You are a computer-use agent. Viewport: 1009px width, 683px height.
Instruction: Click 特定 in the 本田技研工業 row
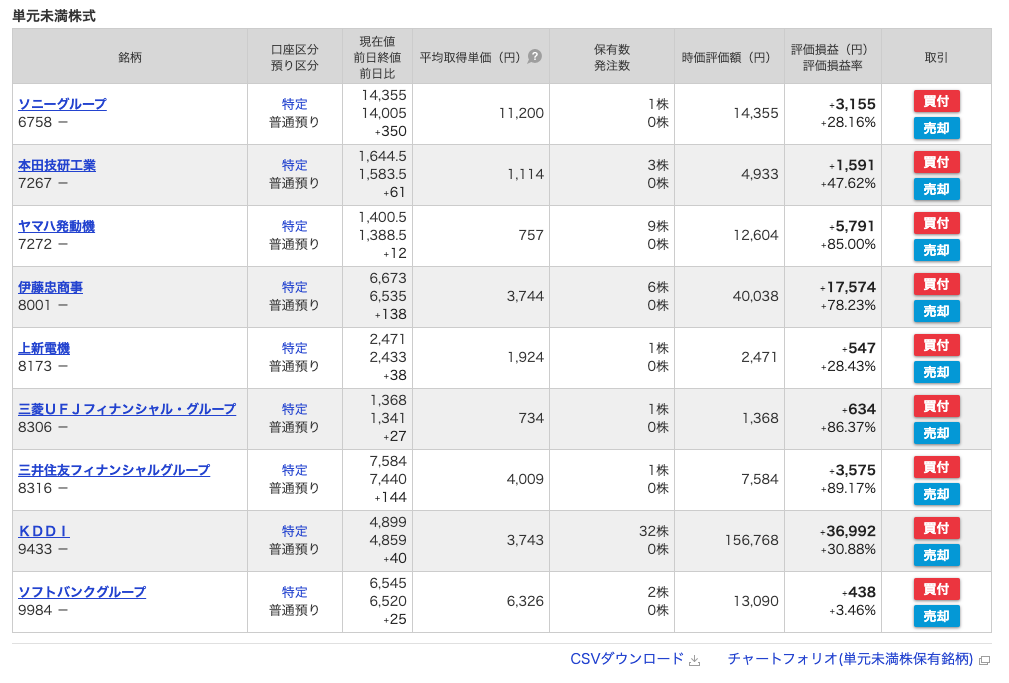pos(294,165)
